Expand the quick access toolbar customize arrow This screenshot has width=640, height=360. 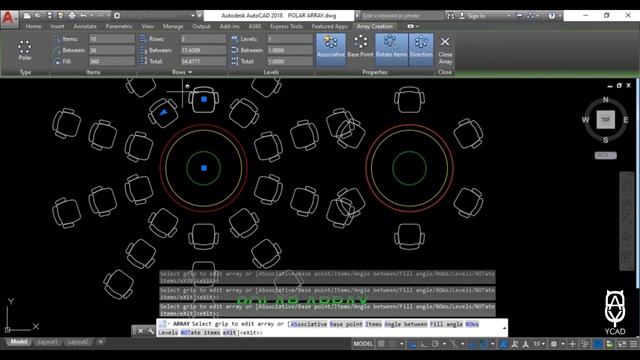(200, 16)
